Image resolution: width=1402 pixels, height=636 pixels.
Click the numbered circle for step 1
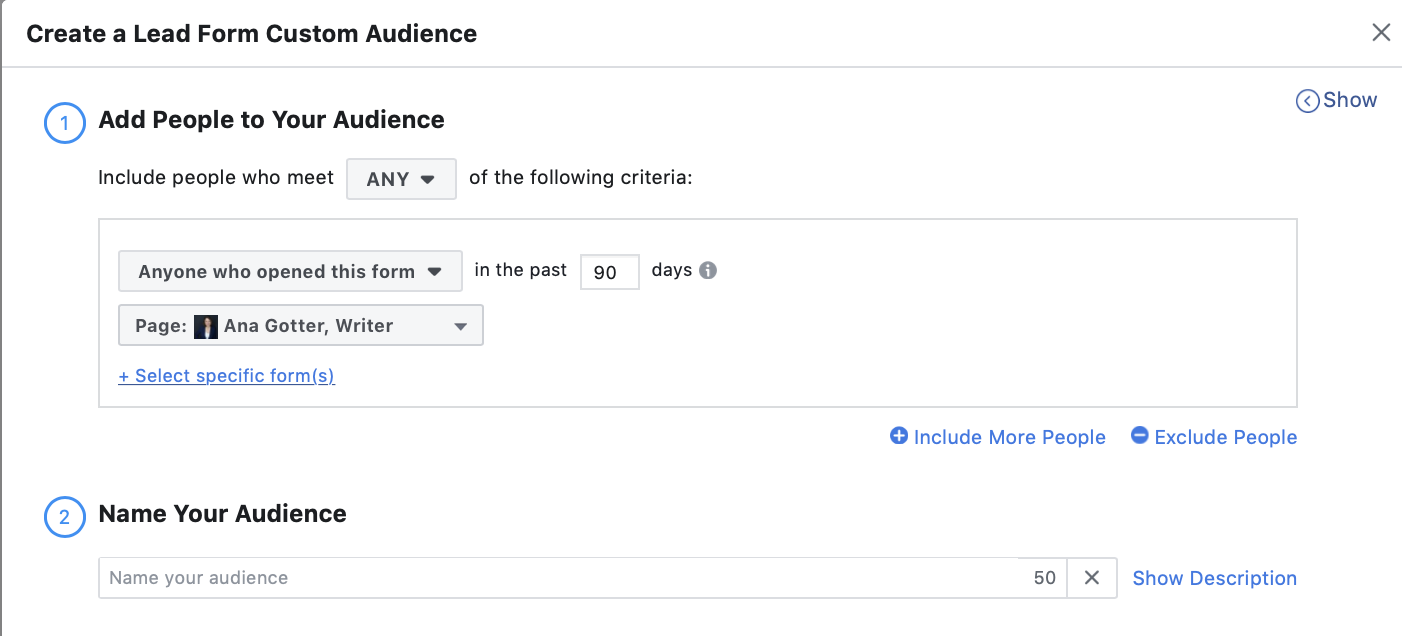64,123
